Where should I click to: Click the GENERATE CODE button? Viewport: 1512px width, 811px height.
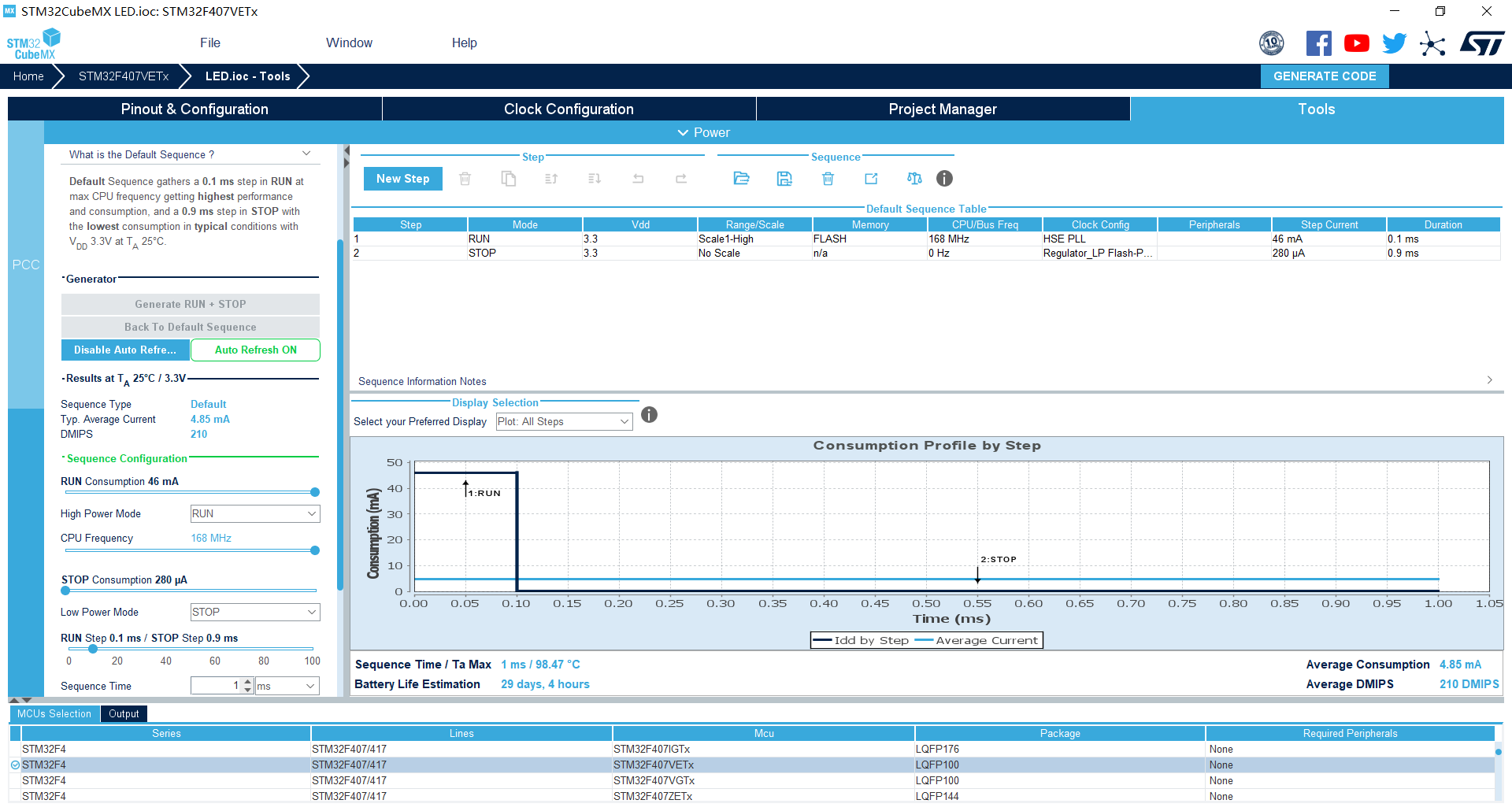(x=1325, y=76)
